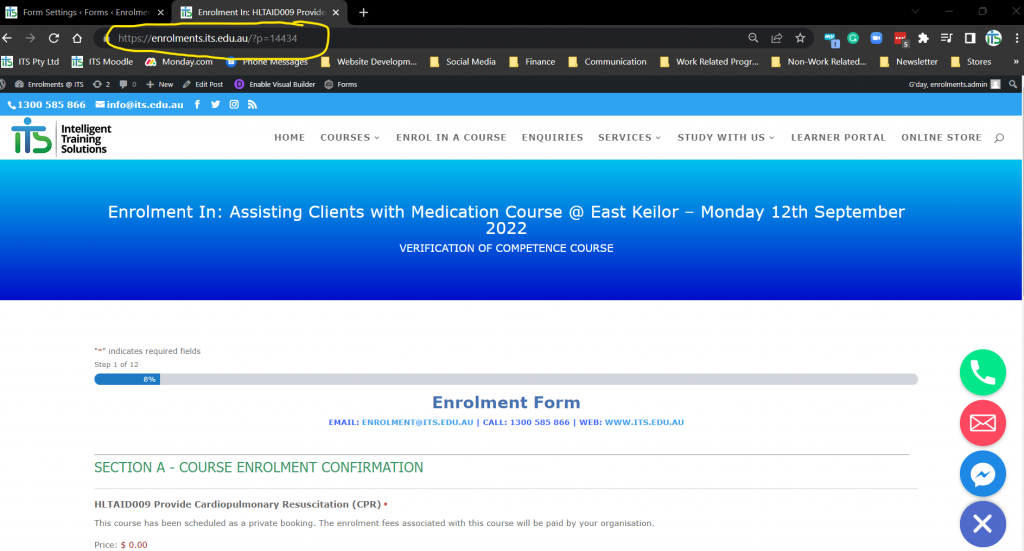Switch to the Form Settings browser tab

coord(86,12)
